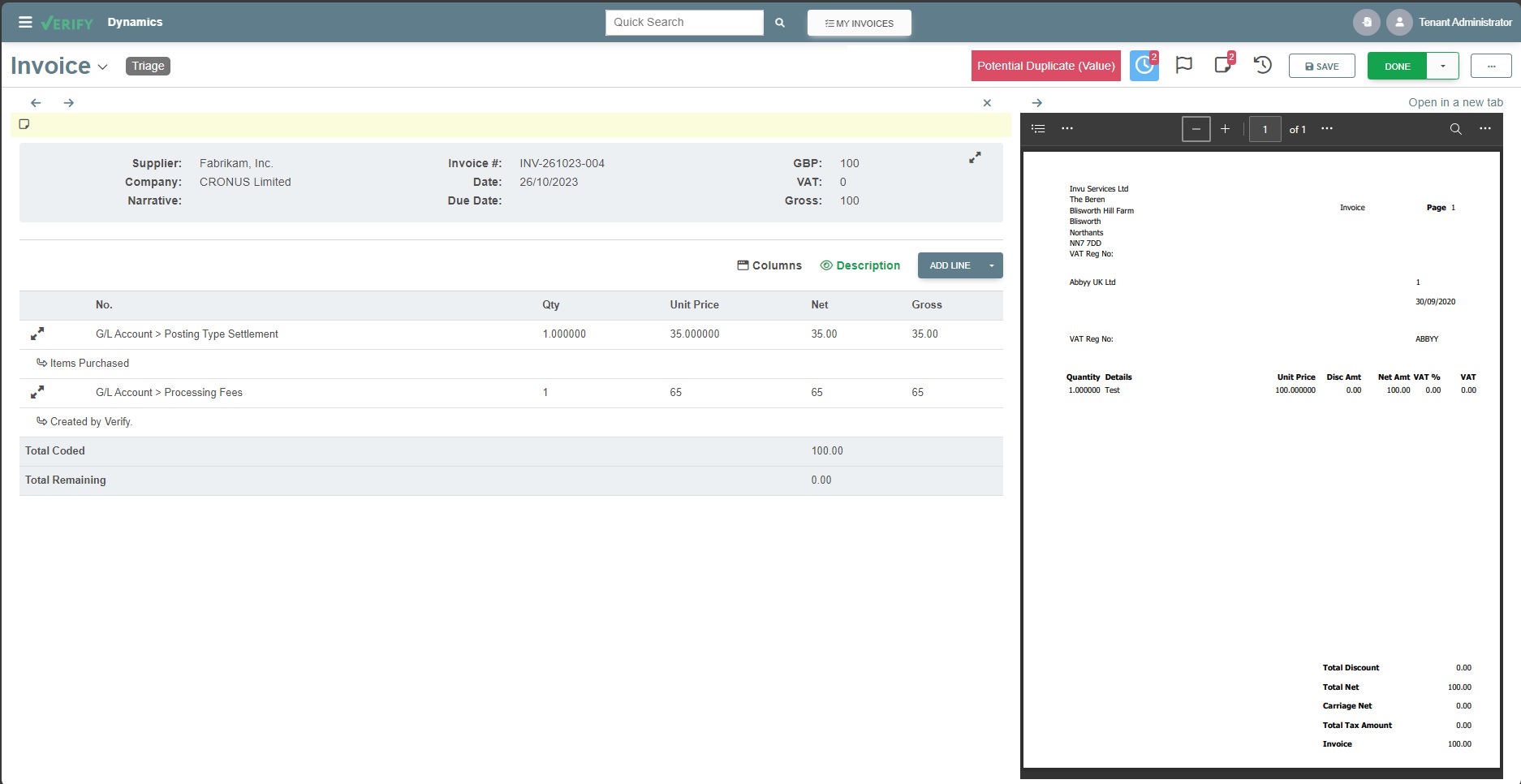Image resolution: width=1521 pixels, height=784 pixels.
Task: Flag the invoice using the flag icon
Action: pos(1184,64)
